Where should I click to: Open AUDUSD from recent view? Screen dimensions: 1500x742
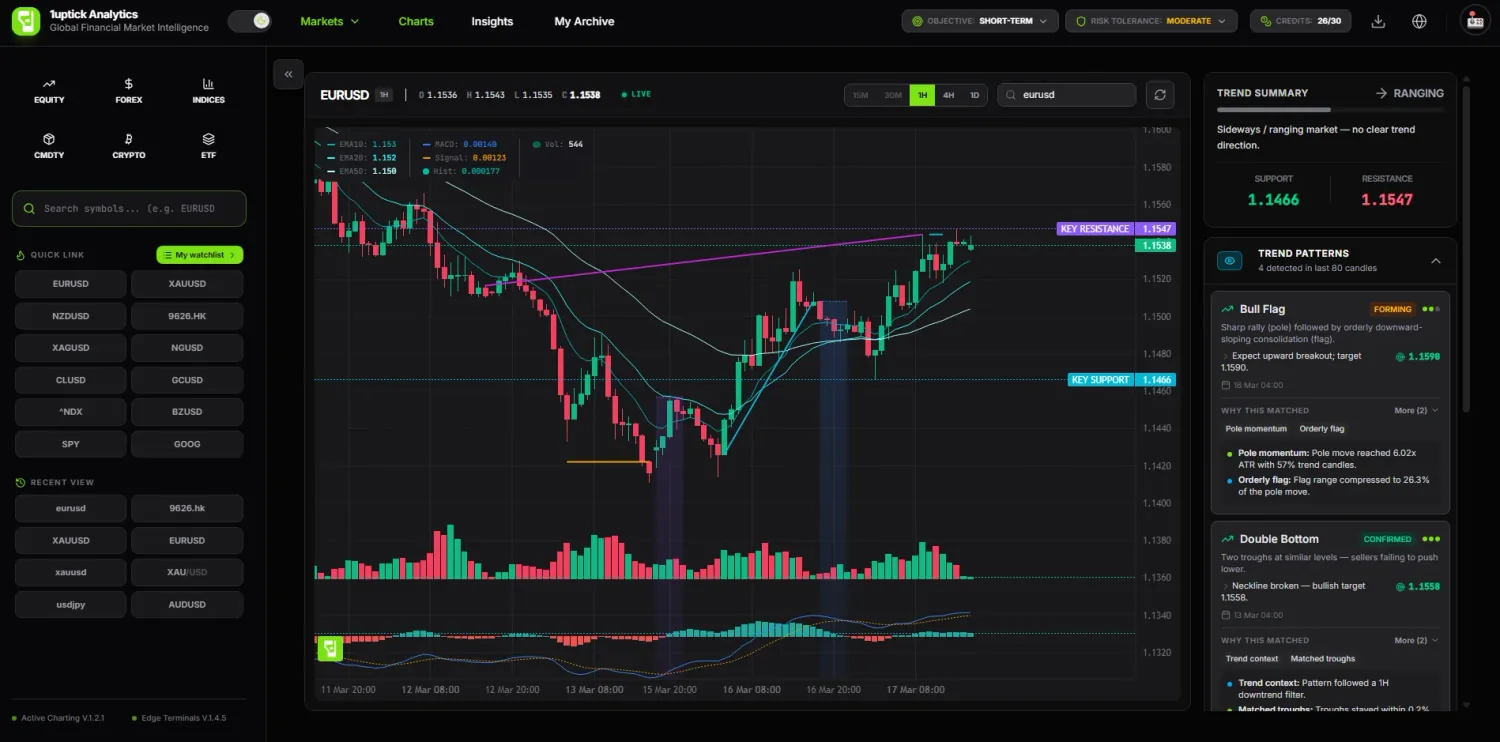tap(187, 604)
